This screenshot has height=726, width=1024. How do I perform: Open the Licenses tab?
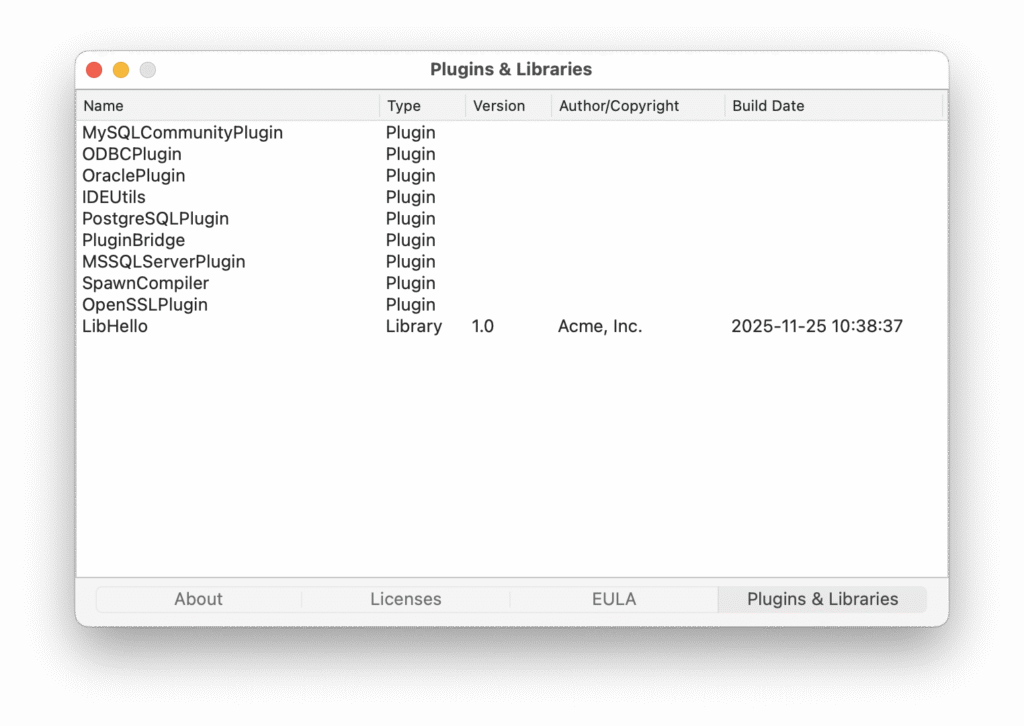[405, 599]
